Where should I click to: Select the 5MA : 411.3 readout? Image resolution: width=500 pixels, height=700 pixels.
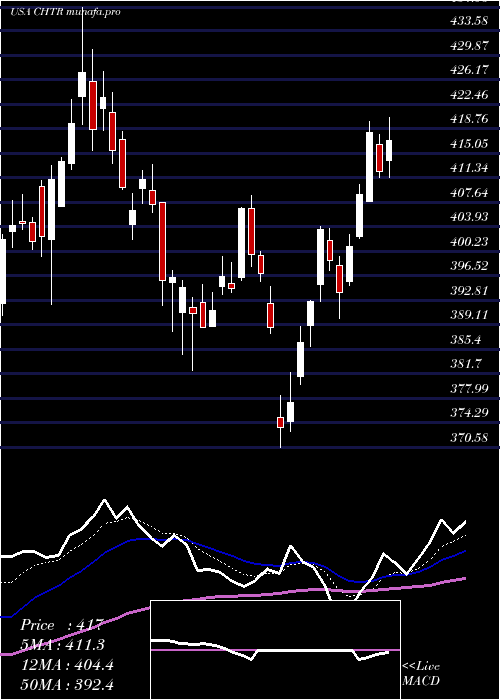[x=64, y=645]
